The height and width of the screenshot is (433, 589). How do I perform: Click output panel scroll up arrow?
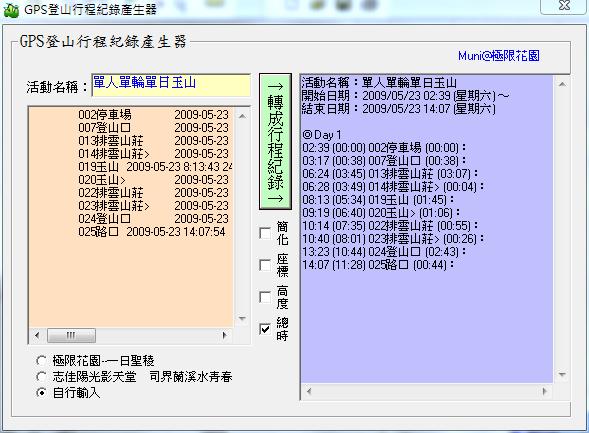(x=562, y=84)
